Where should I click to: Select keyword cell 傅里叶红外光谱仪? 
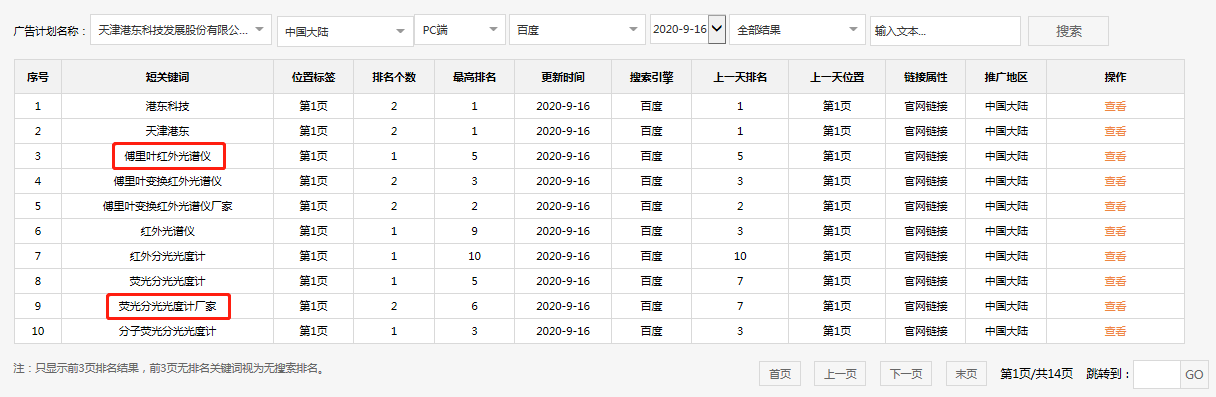tap(167, 156)
